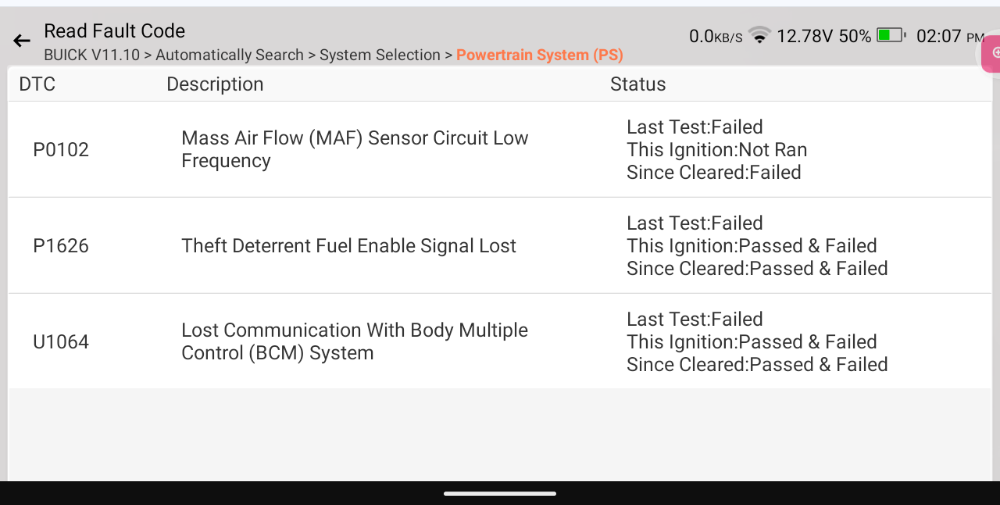1000x505 pixels.
Task: Go to System Selection breadcrumb
Action: 379,55
